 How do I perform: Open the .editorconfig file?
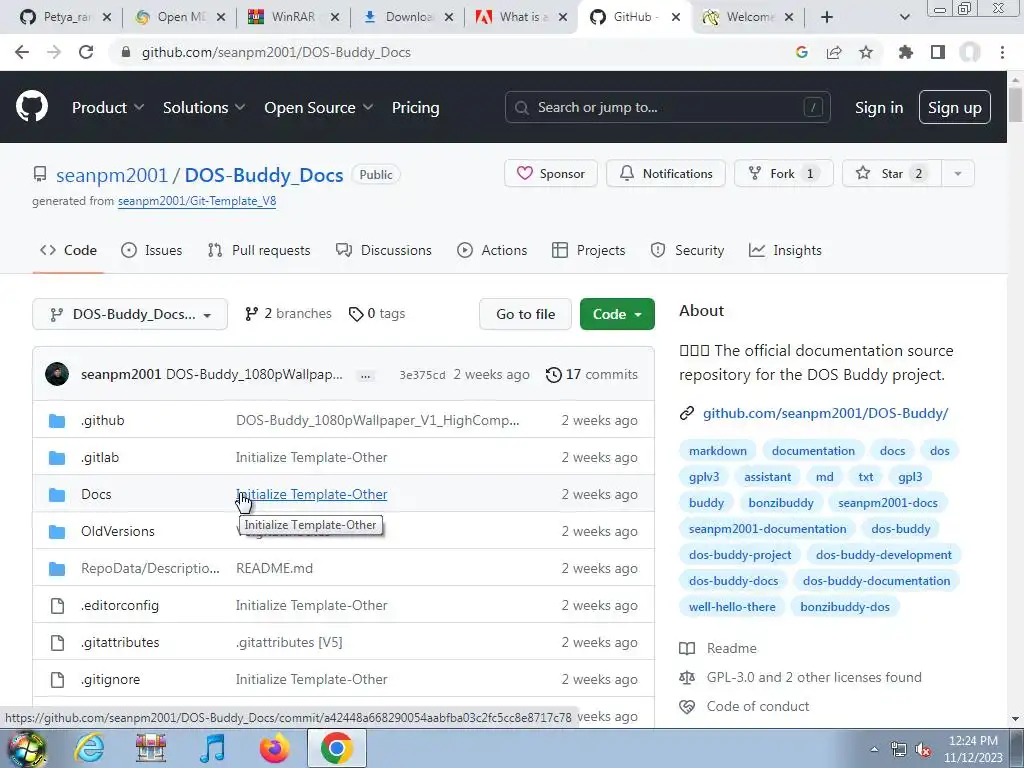click(120, 605)
